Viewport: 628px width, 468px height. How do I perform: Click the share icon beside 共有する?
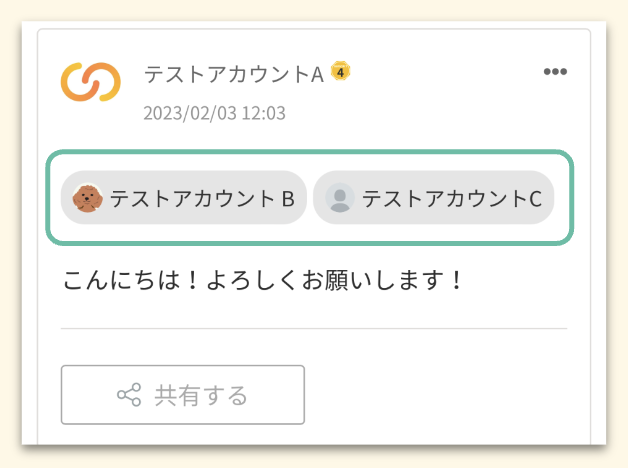pos(129,395)
